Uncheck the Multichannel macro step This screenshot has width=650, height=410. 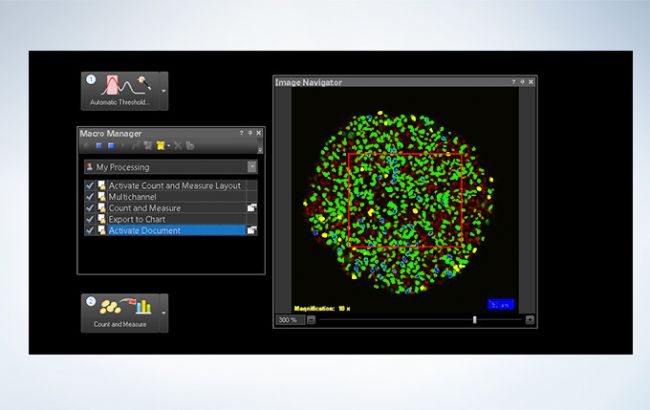[90, 197]
